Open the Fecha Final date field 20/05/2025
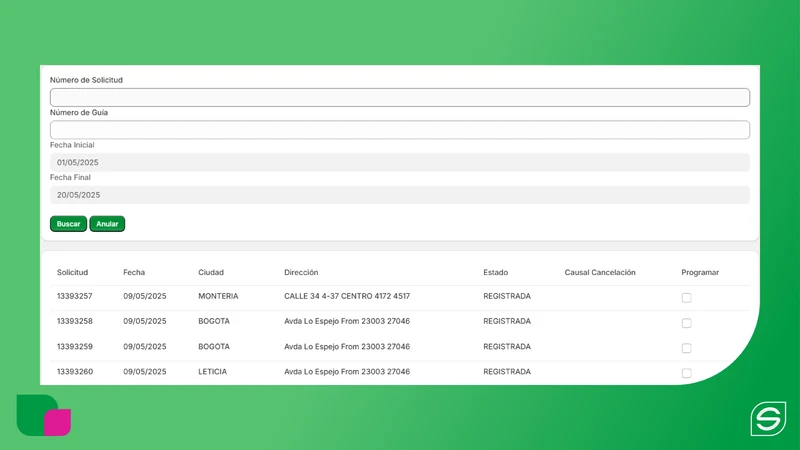 [x=399, y=195]
